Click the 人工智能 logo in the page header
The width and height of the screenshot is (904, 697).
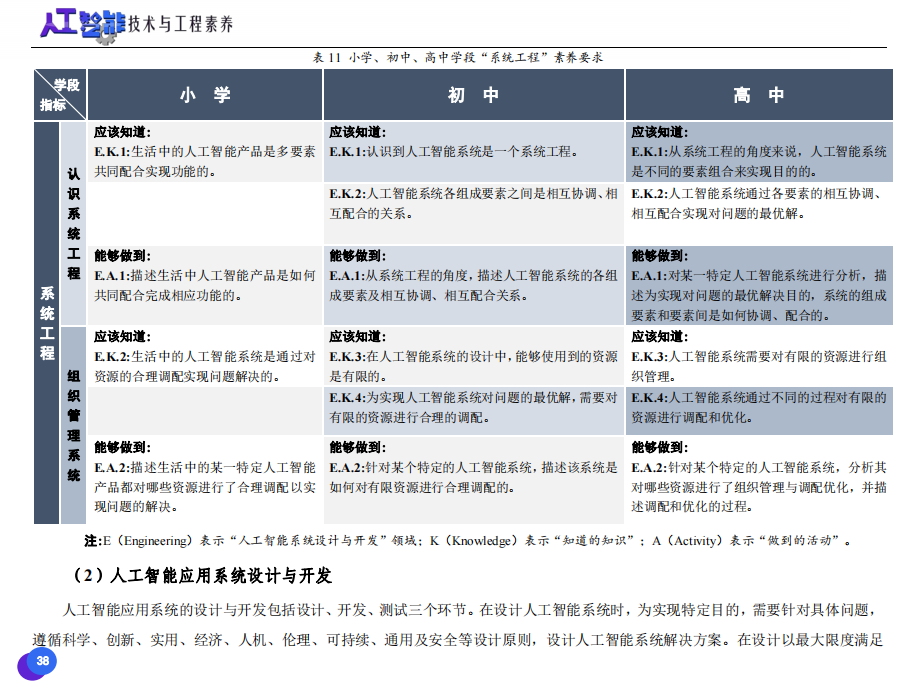point(77,24)
